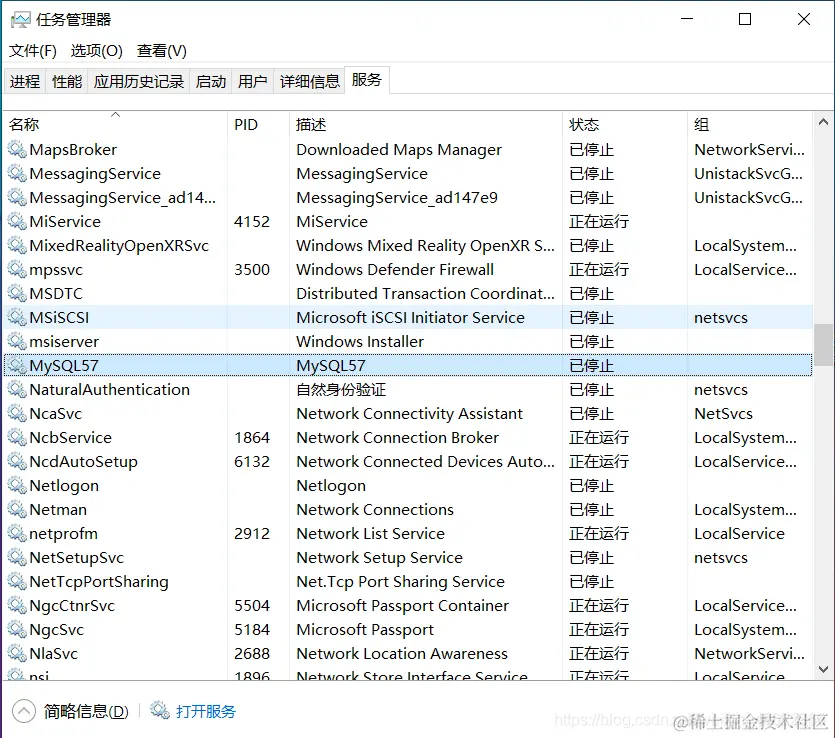Click the 已停止 status in MySQL57 row

pyautogui.click(x=591, y=365)
